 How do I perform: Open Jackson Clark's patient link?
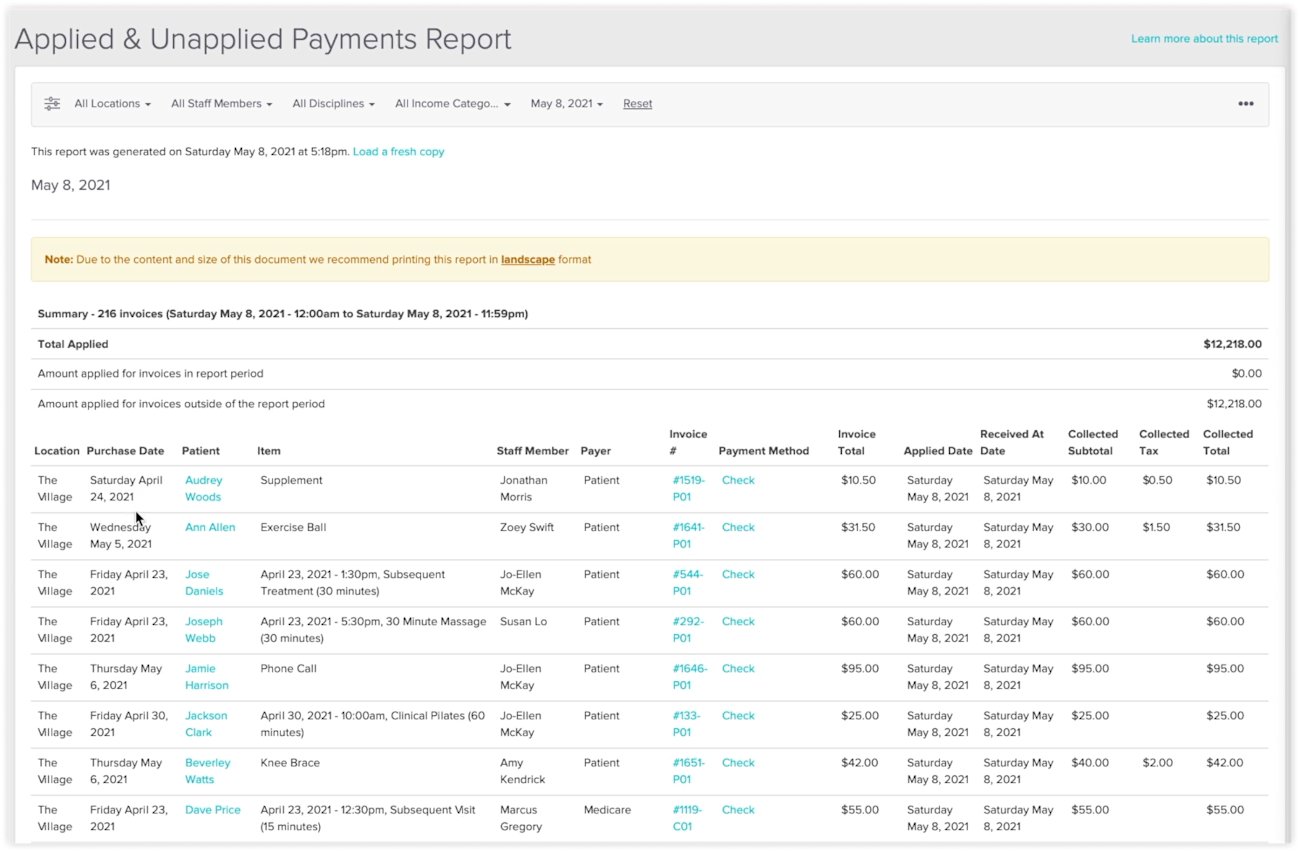(207, 723)
